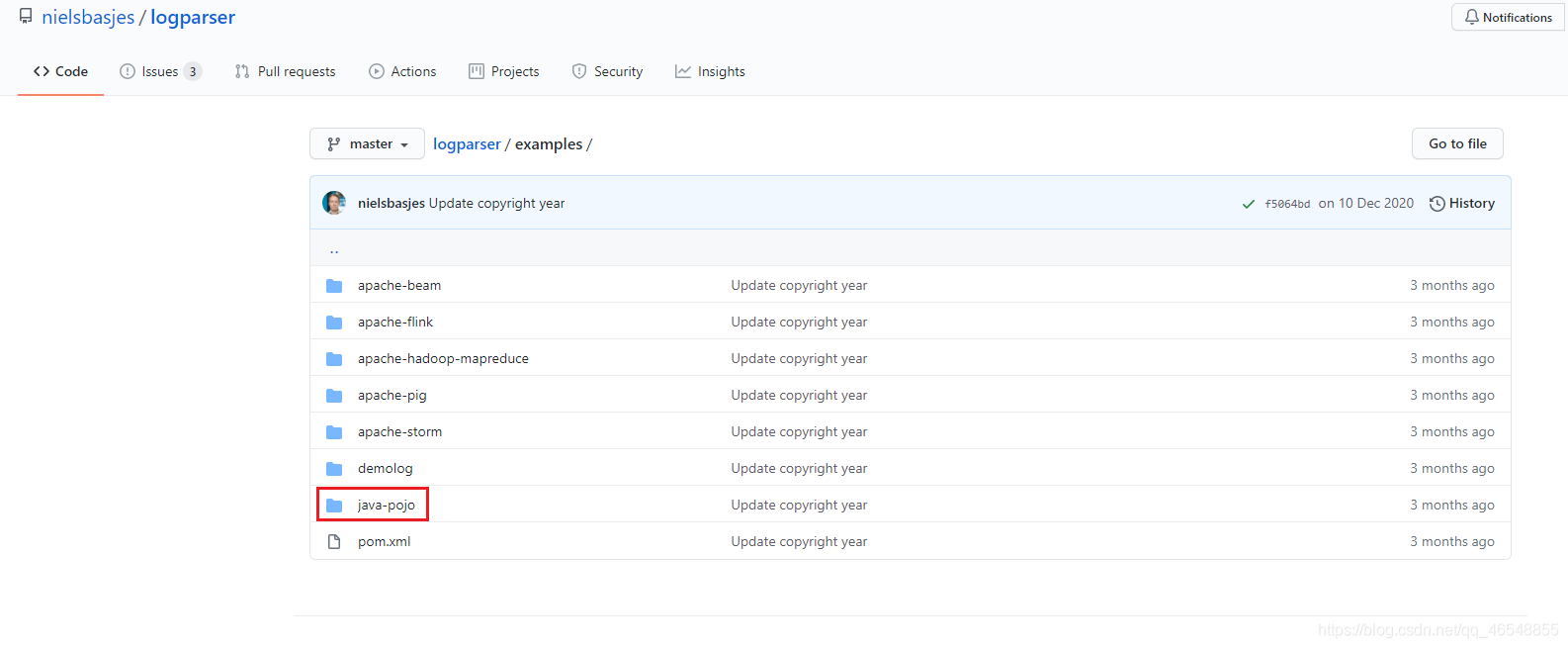Click the apache-hadoop-mapreduce folder icon
Viewport: 1568px width, 648px height.
[334, 359]
